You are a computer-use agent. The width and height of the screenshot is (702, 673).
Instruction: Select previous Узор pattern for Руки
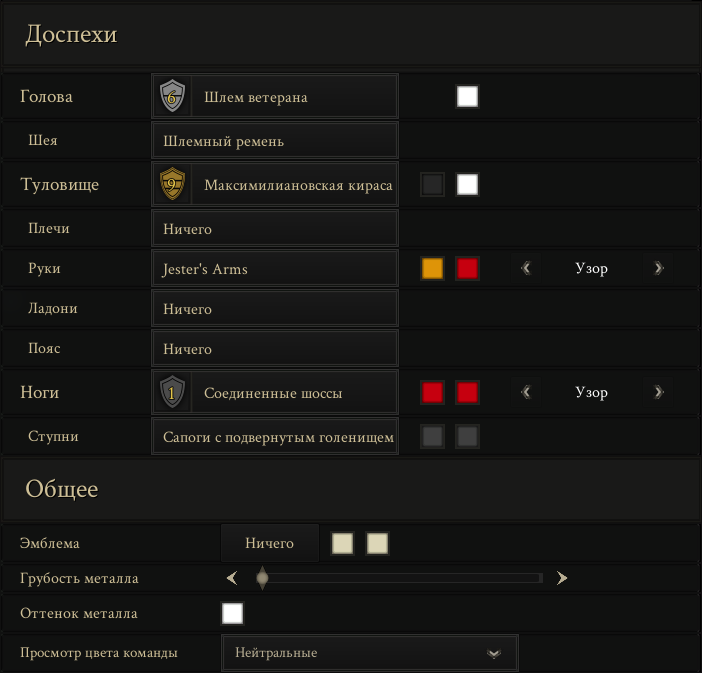point(526,268)
